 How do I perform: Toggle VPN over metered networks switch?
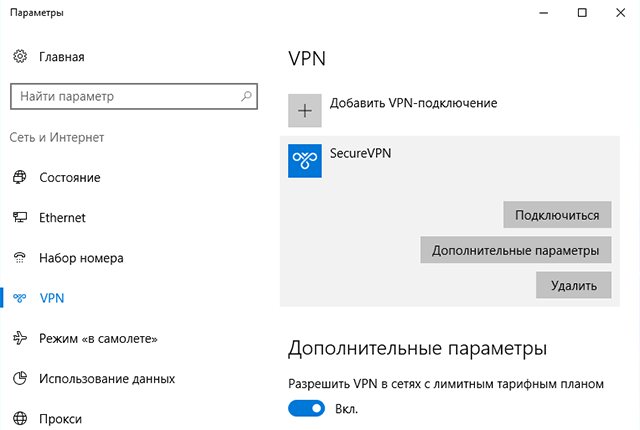(307, 408)
